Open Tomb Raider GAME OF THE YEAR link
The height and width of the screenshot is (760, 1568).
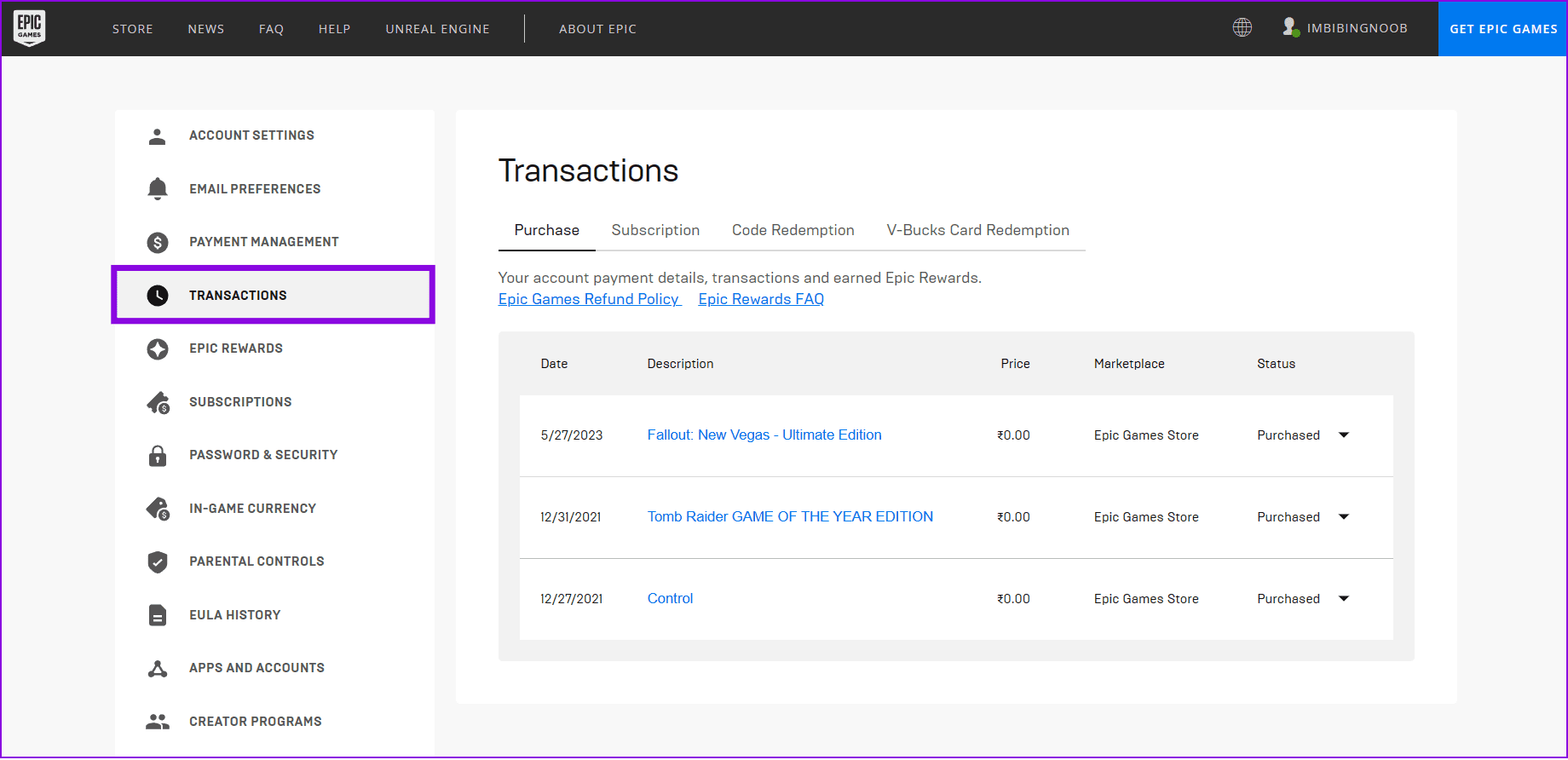click(790, 516)
